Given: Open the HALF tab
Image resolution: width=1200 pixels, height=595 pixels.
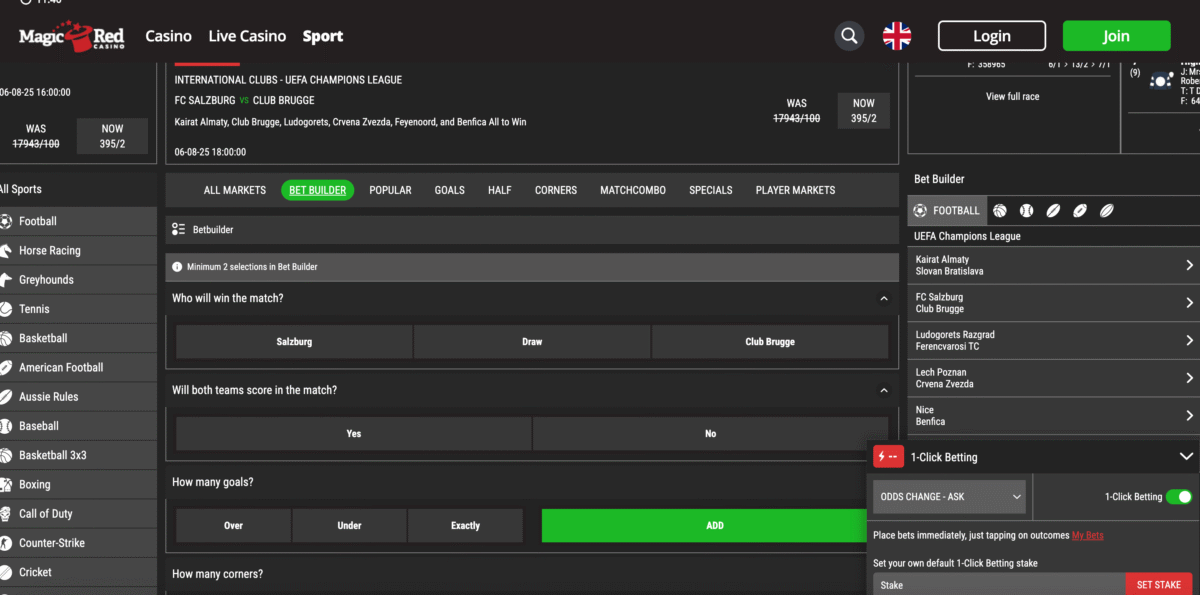Looking at the screenshot, I should point(500,190).
